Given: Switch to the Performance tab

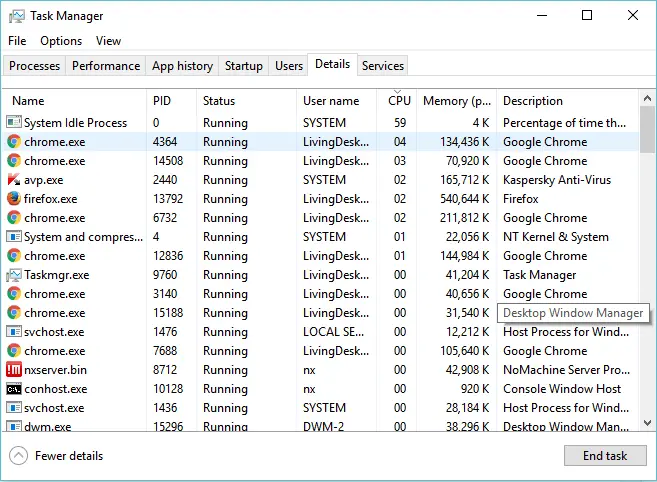Looking at the screenshot, I should tap(106, 66).
